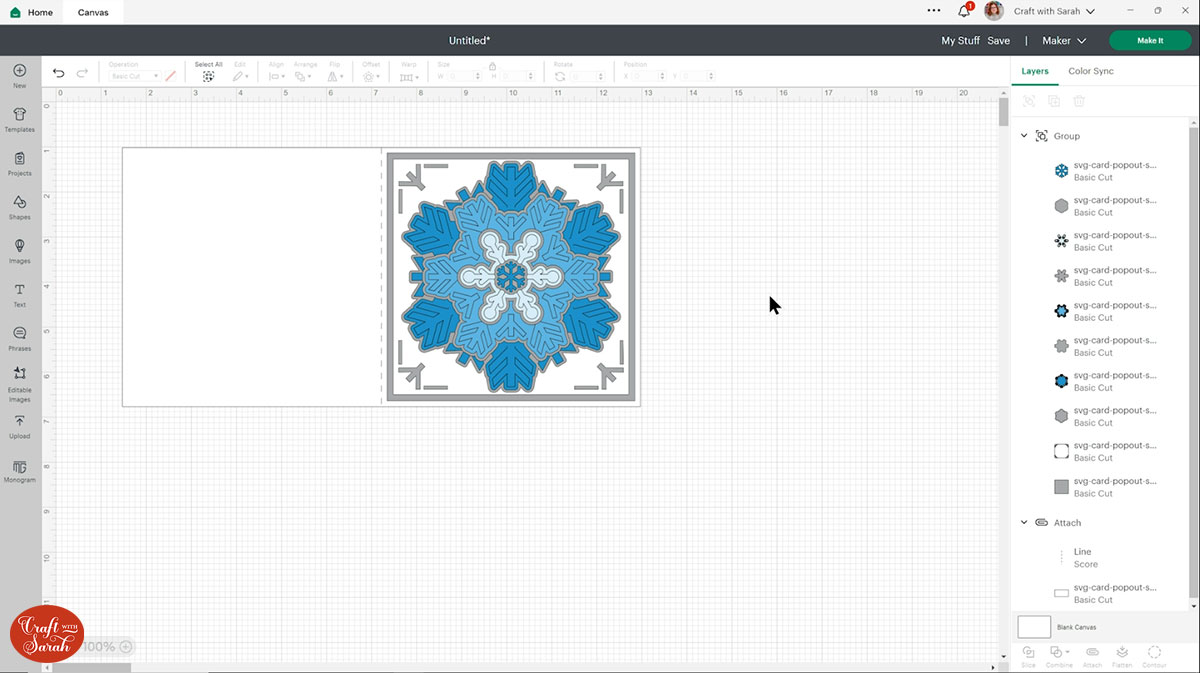Collapse the Attach layer tree
This screenshot has width=1200, height=673.
coord(1024,522)
